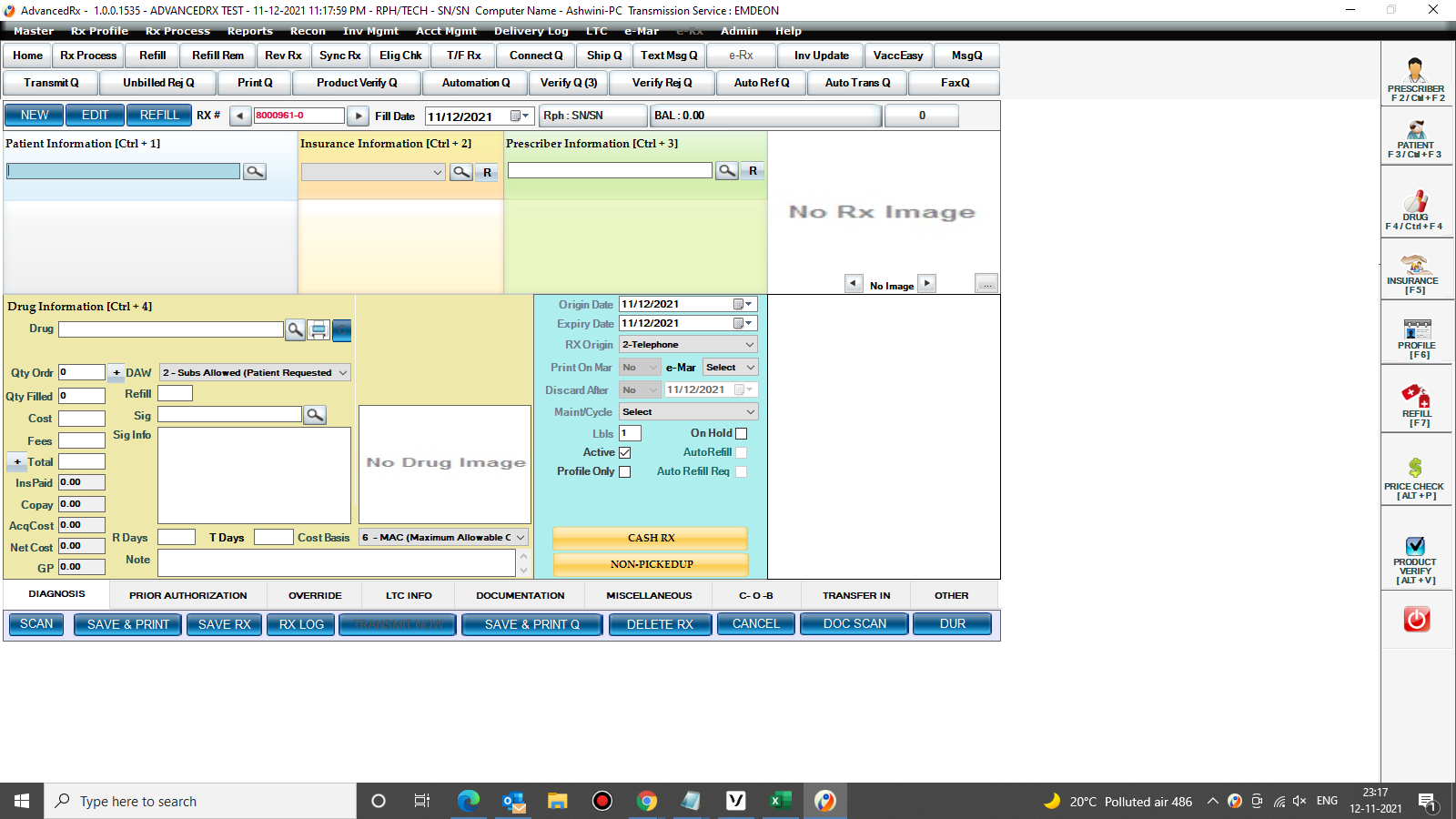
Task: Click the CASH RX button
Action: pyautogui.click(x=649, y=538)
